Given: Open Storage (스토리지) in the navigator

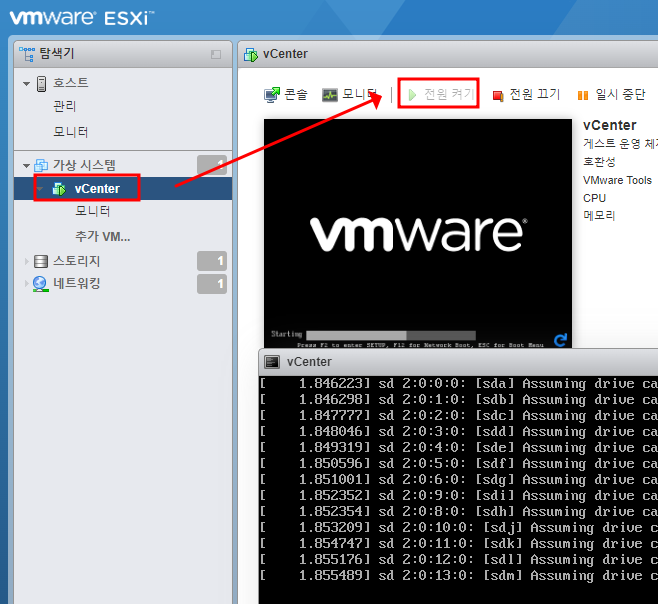Looking at the screenshot, I should (76, 261).
